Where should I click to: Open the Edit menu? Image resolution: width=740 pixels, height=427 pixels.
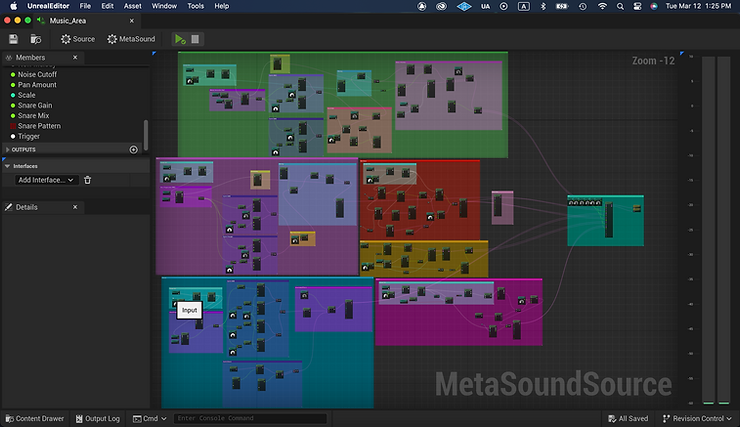coord(107,6)
